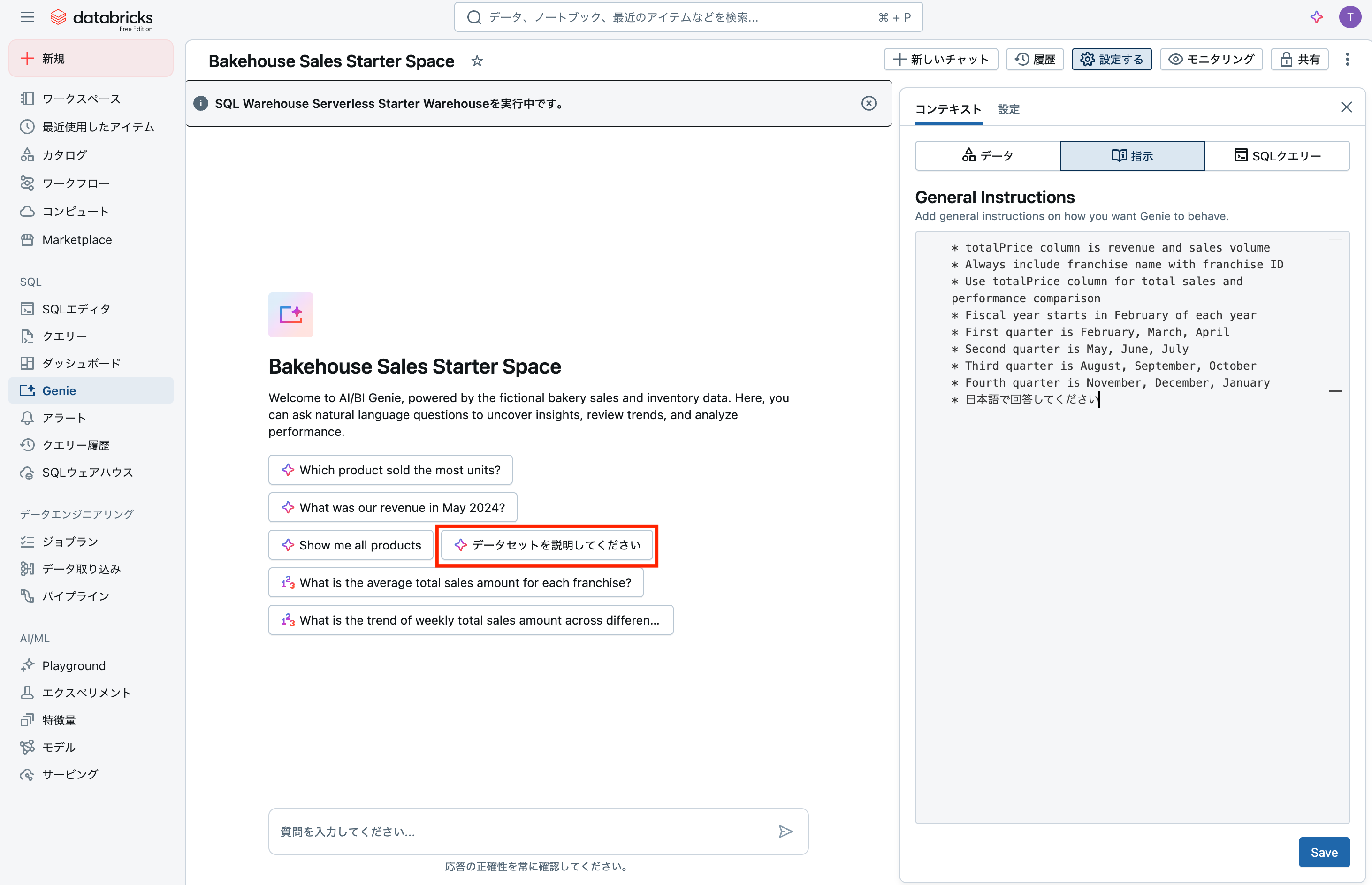The height and width of the screenshot is (885, 1372).
Task: Select Genie in the sidebar
Action: click(91, 391)
